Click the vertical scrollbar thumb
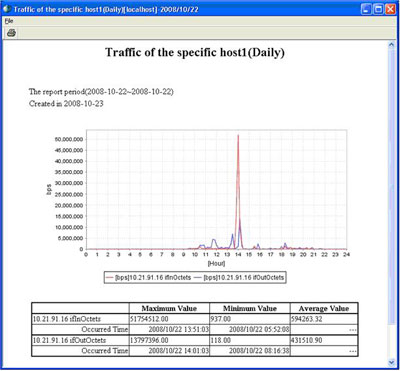Image resolution: width=400 pixels, height=371 pixels. coord(392,188)
